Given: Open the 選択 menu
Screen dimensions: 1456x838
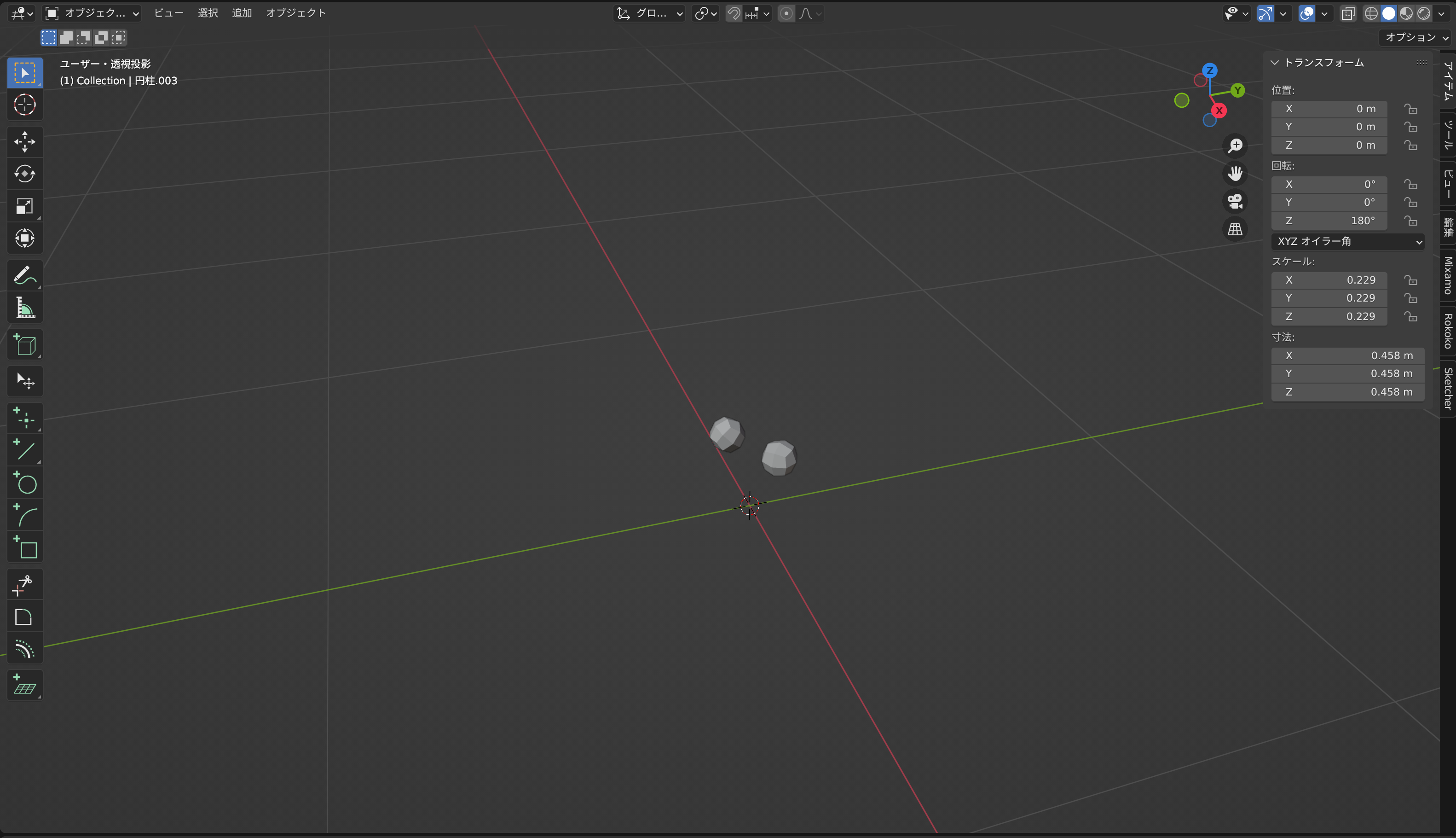Looking at the screenshot, I should tap(208, 13).
